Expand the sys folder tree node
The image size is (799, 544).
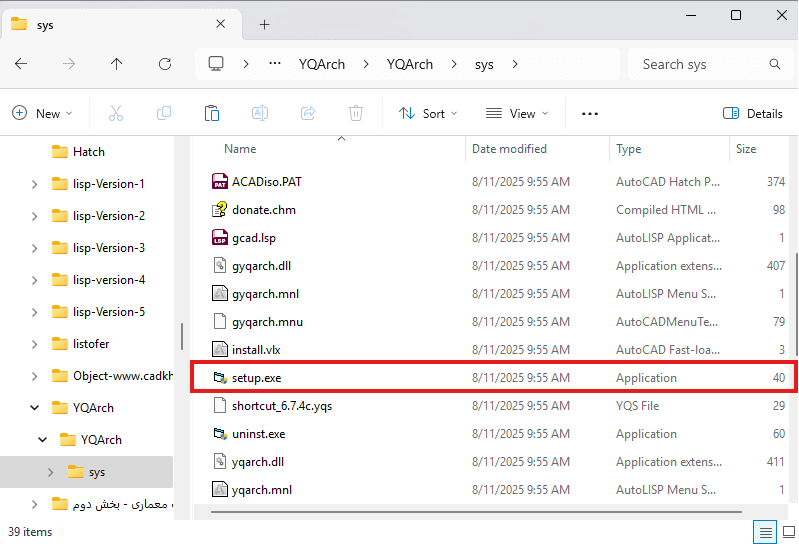50,472
